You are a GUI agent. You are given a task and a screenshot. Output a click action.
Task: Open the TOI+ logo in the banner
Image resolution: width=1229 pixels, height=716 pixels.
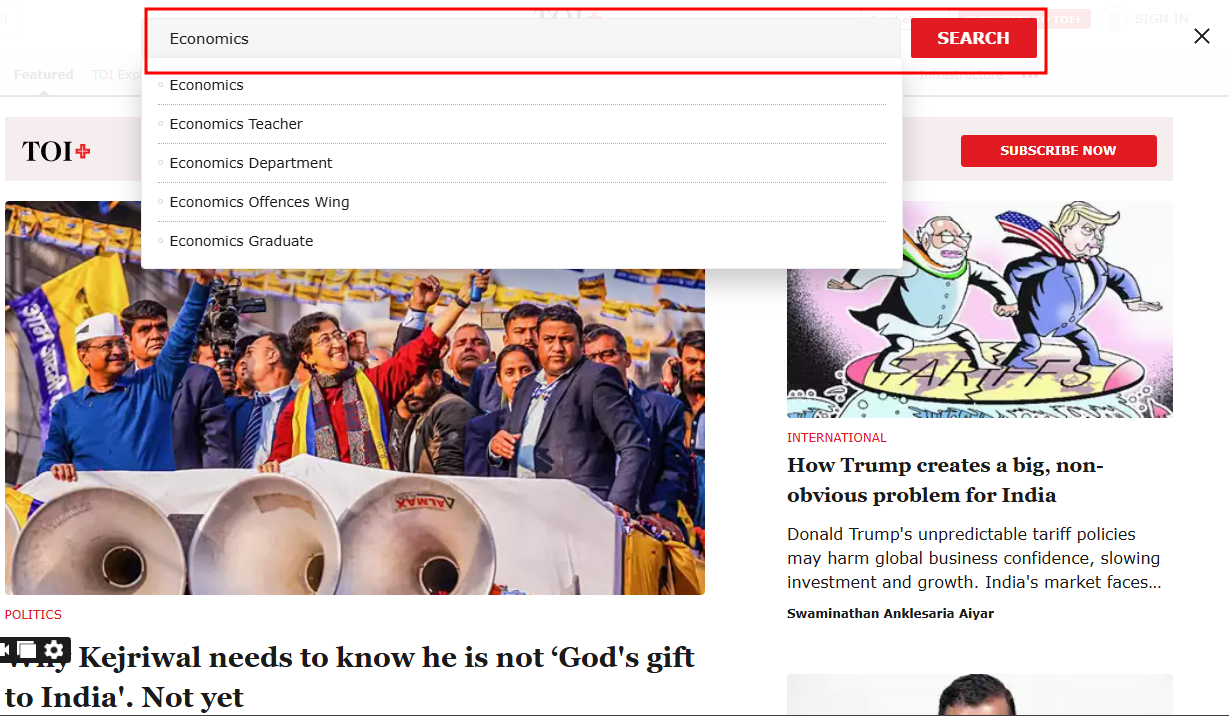click(56, 151)
